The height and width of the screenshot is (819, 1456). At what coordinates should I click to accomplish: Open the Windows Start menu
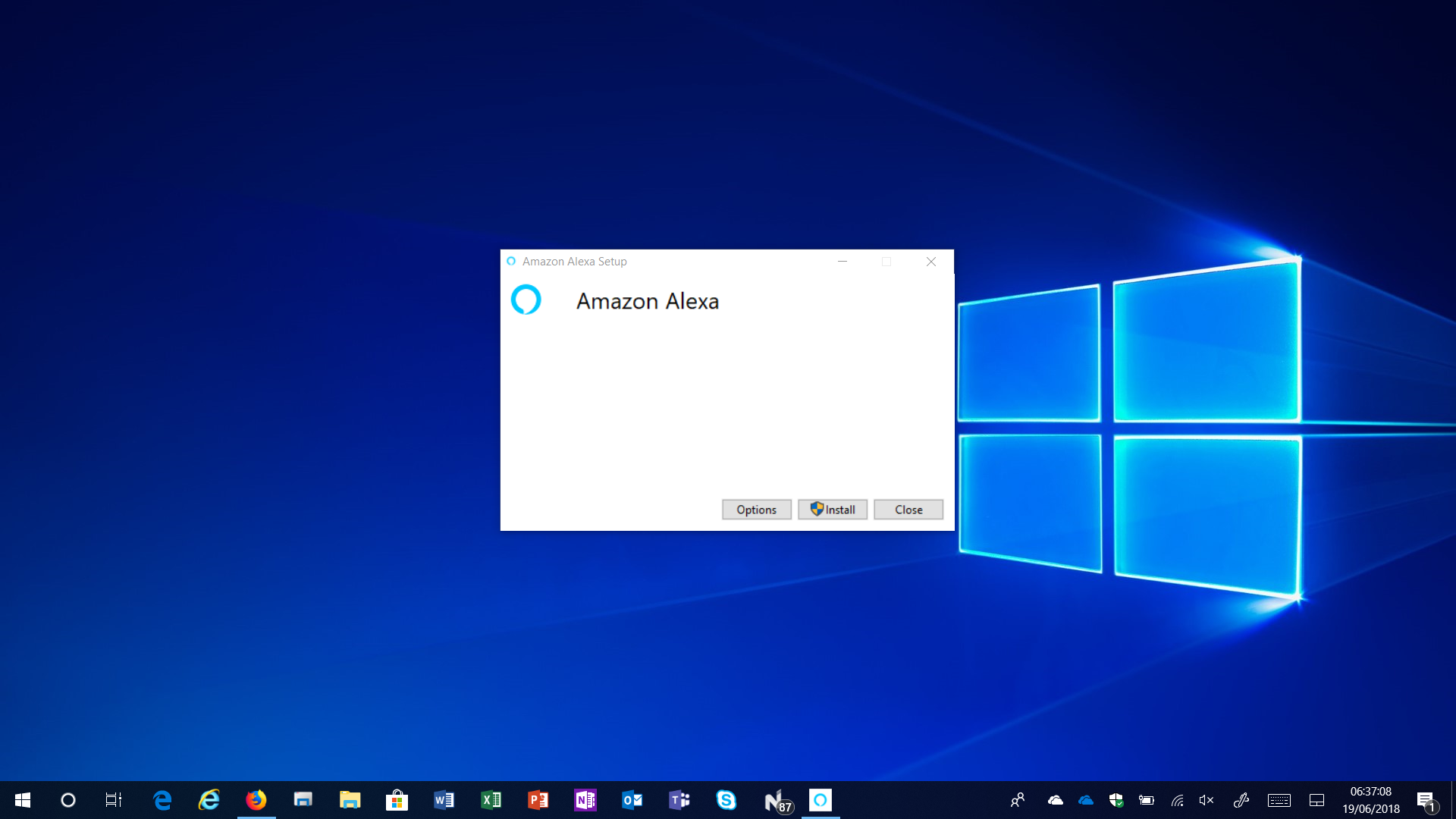[x=23, y=800]
